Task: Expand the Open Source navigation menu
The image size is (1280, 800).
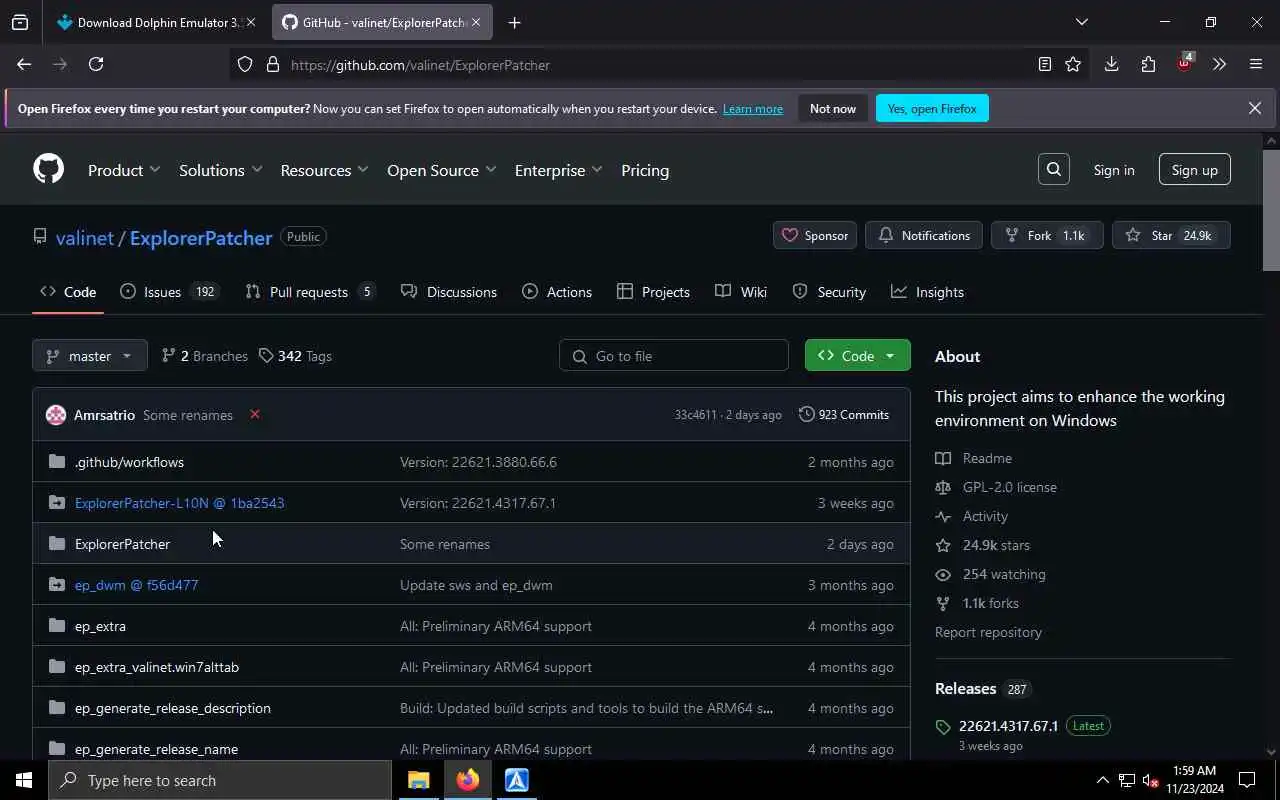Action: click(x=441, y=170)
